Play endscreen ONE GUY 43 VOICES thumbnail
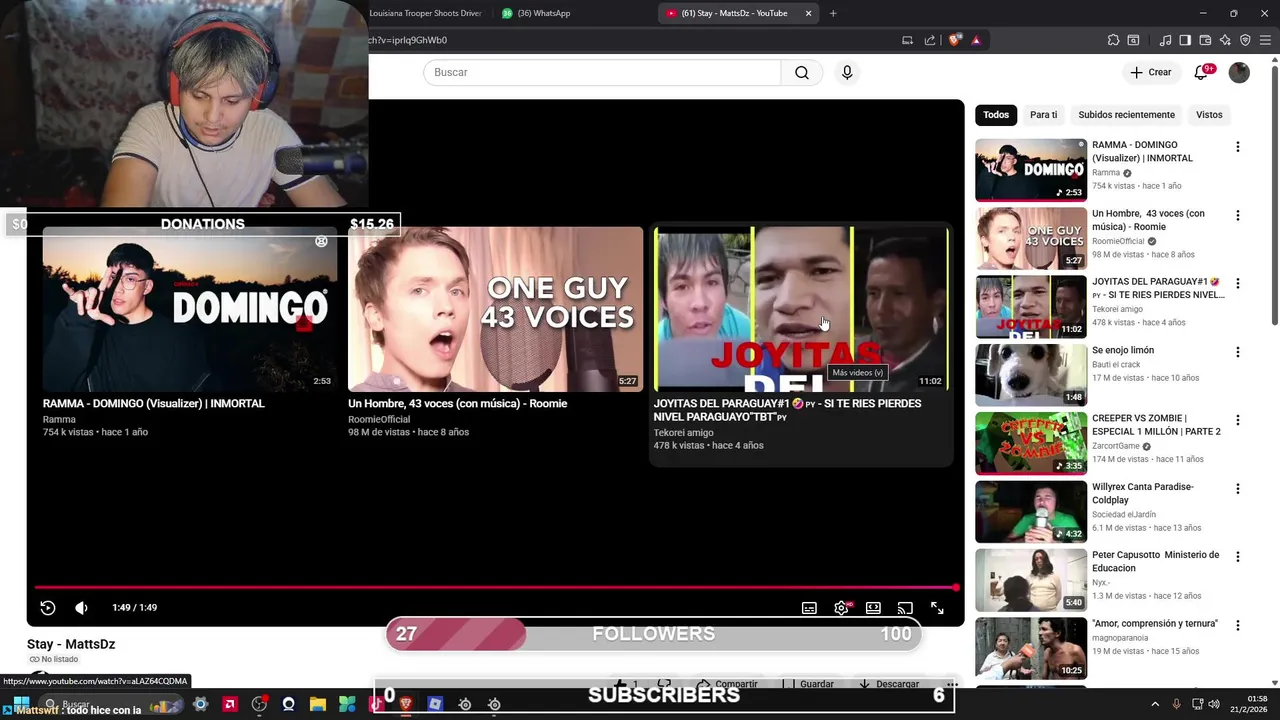Viewport: 1280px width, 720px height. click(x=495, y=309)
